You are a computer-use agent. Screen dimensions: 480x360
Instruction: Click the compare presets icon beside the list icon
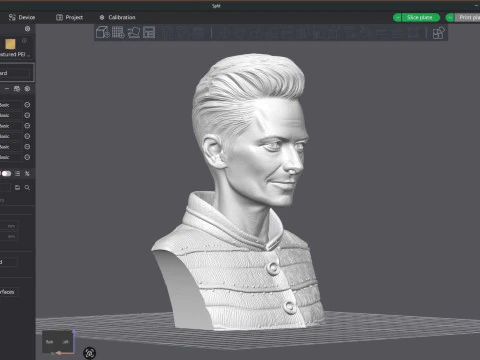pyautogui.click(x=27, y=173)
